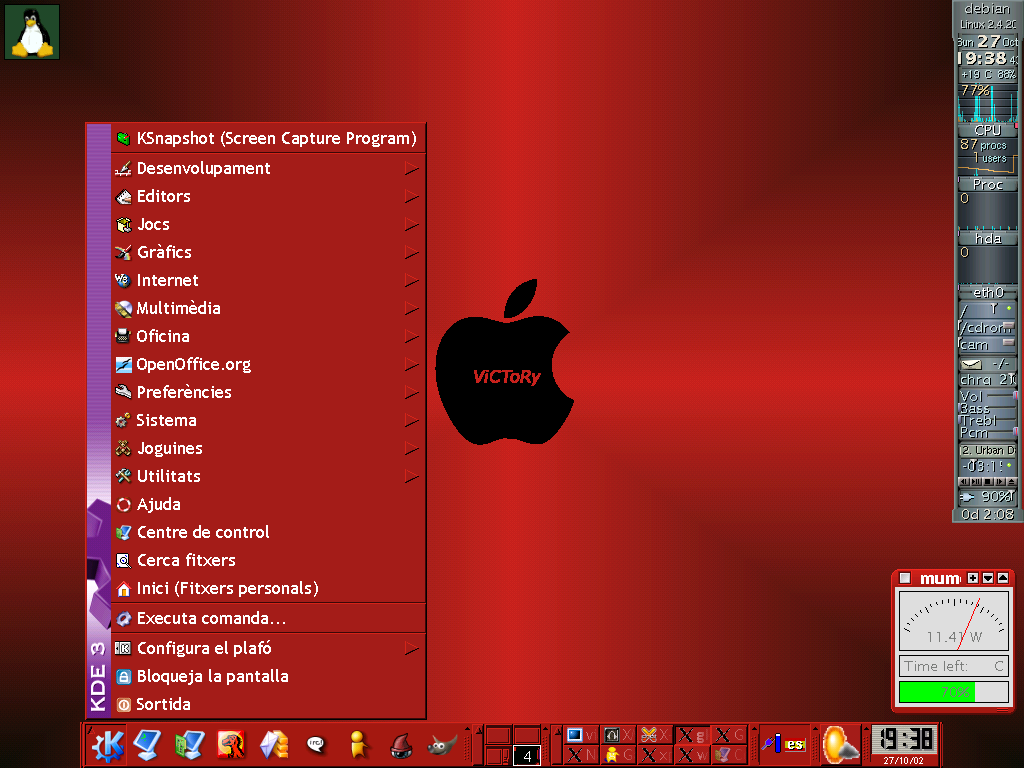Click the red wizard hat launcher
1024x768 pixels.
coord(401,745)
